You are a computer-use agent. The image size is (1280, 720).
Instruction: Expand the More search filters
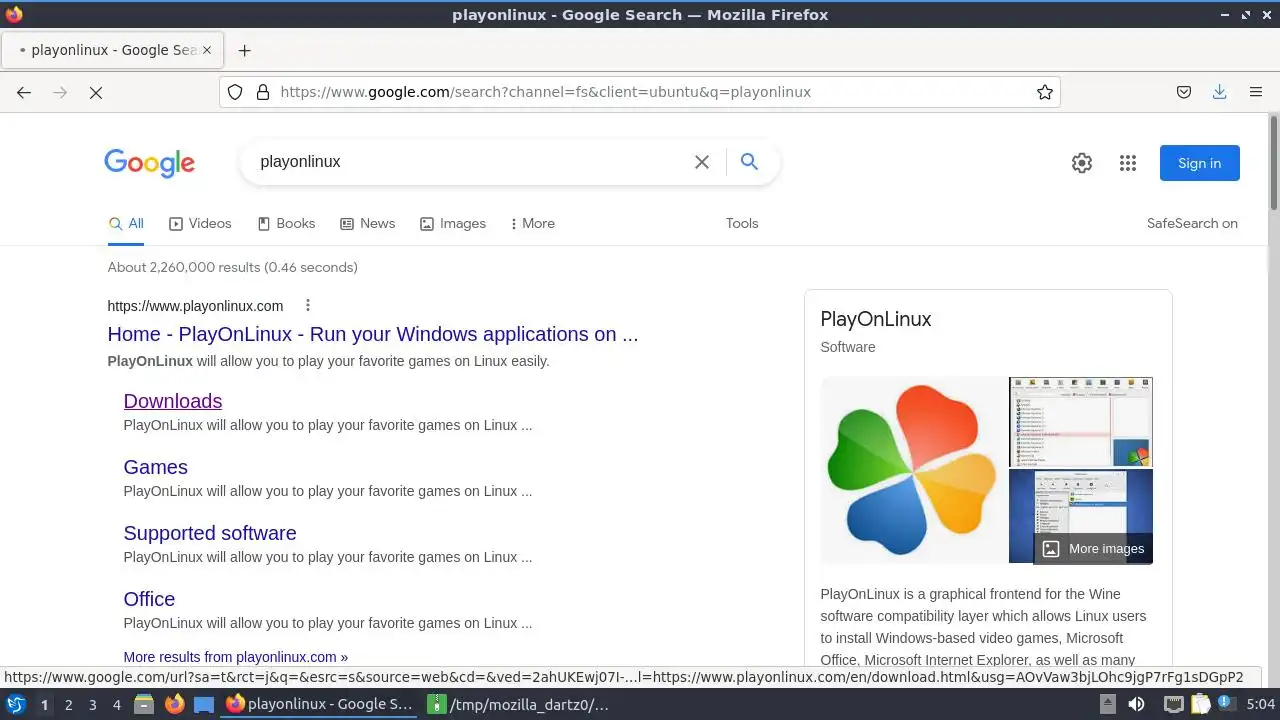coord(533,224)
